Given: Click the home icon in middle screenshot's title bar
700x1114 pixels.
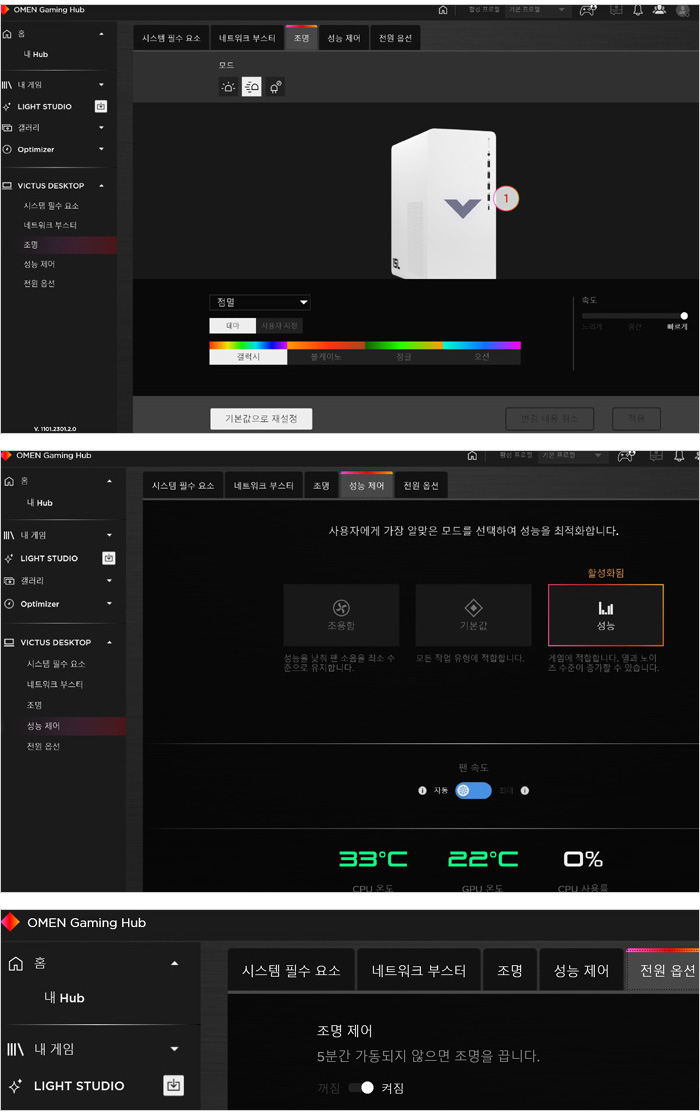Looking at the screenshot, I should (x=472, y=455).
